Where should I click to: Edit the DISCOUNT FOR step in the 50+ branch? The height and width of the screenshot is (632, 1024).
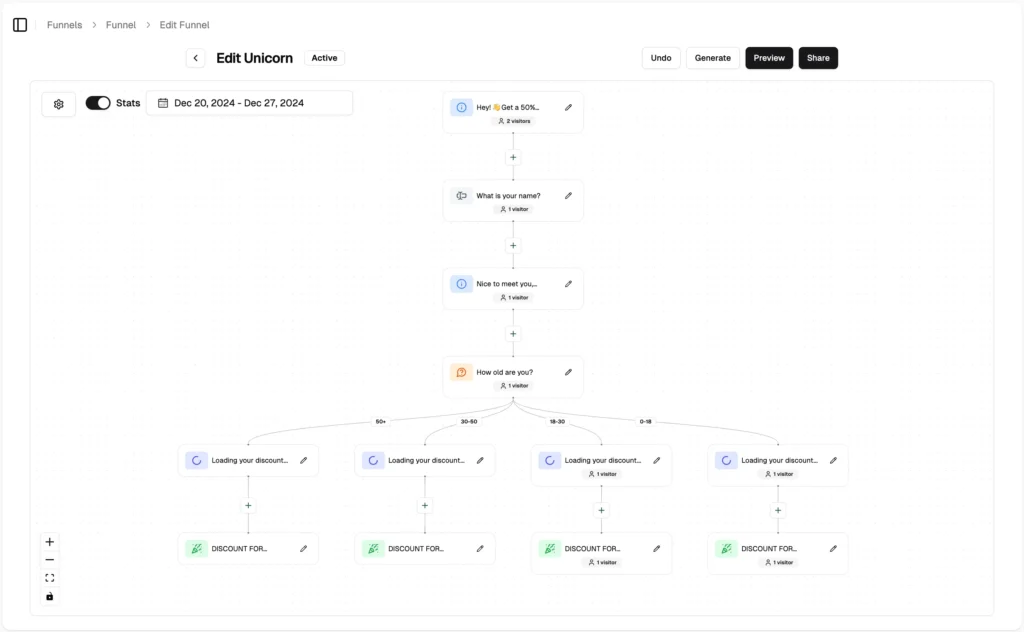pos(304,548)
